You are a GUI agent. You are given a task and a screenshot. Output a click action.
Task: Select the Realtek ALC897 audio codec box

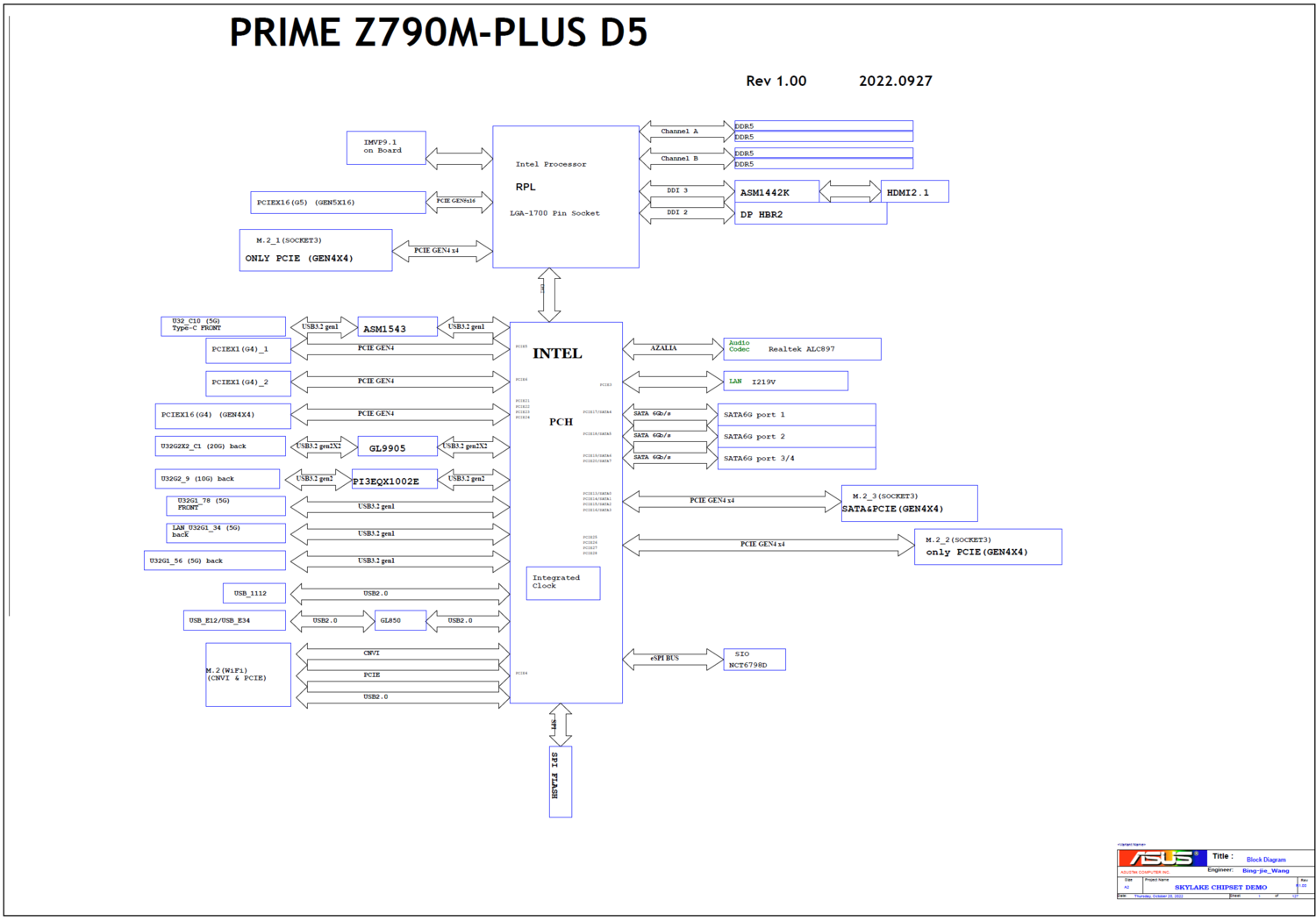802,349
